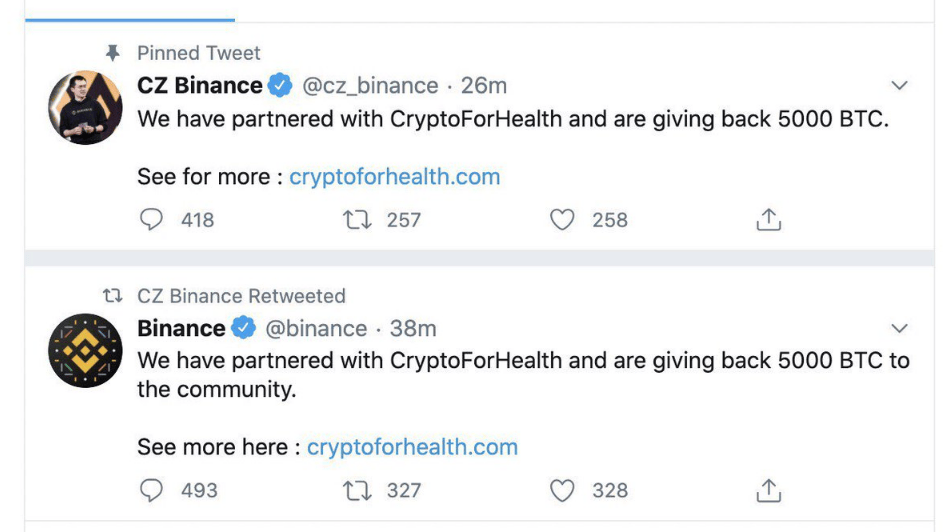Click the Binance account display name
This screenshot has height=532, width=951.
coord(181,328)
